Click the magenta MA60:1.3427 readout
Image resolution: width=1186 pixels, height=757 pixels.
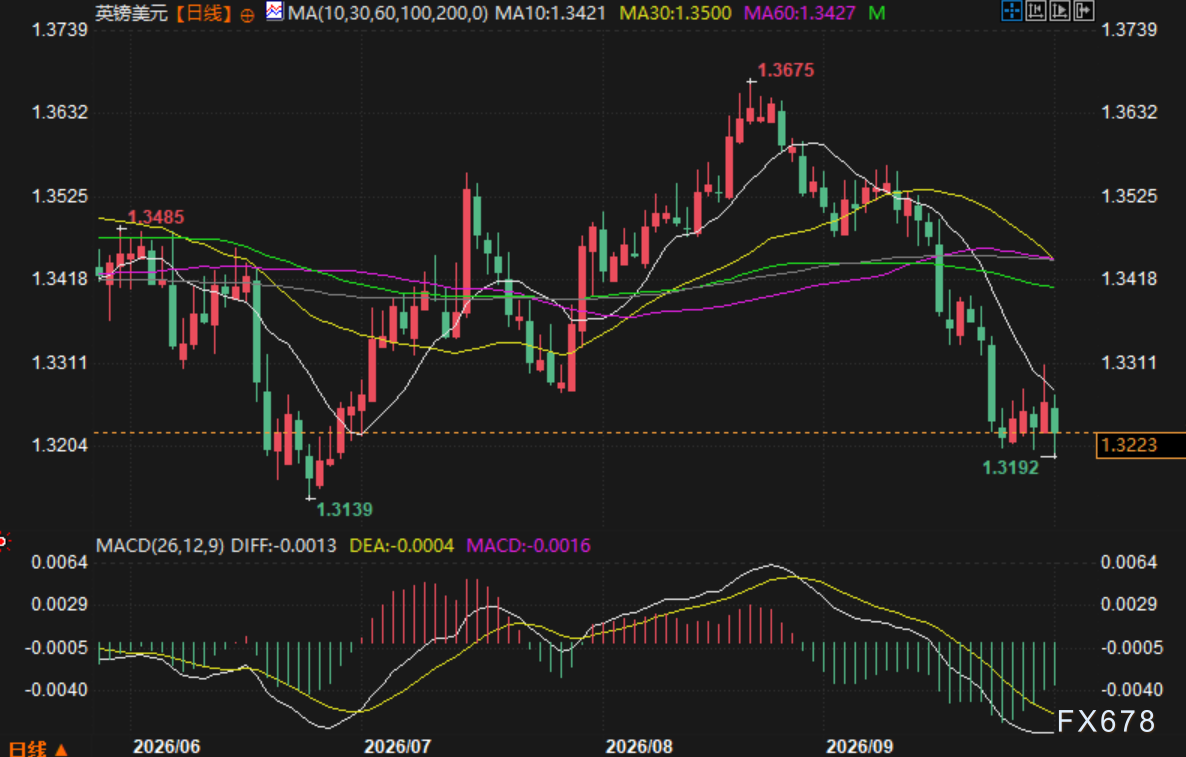coord(799,13)
